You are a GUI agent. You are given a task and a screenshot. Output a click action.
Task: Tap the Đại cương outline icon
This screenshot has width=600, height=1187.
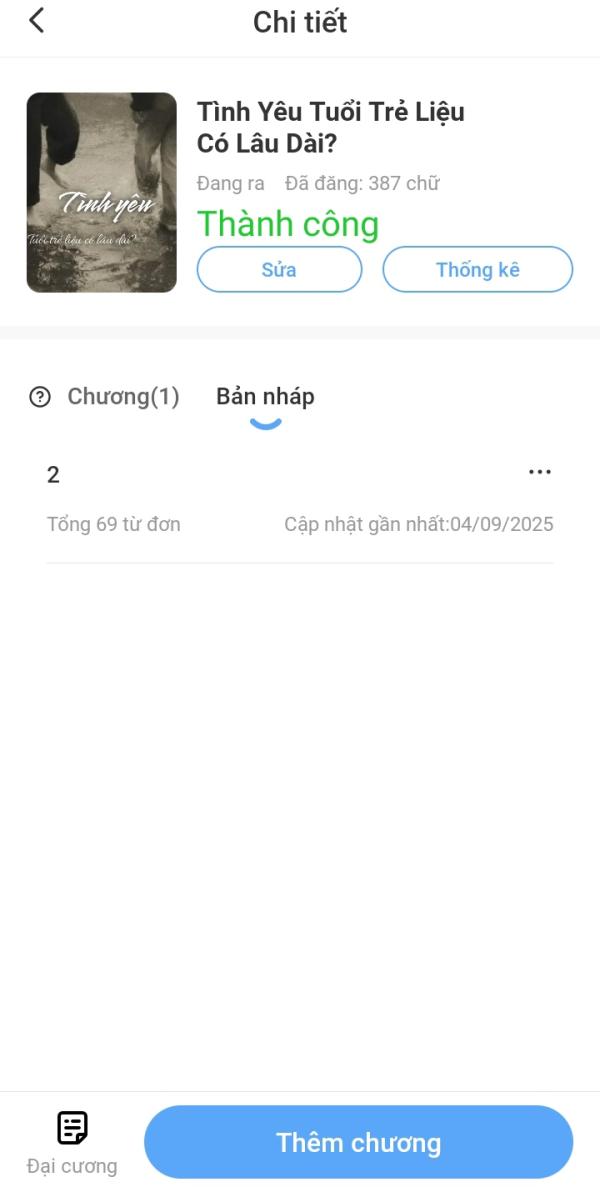[73, 1128]
